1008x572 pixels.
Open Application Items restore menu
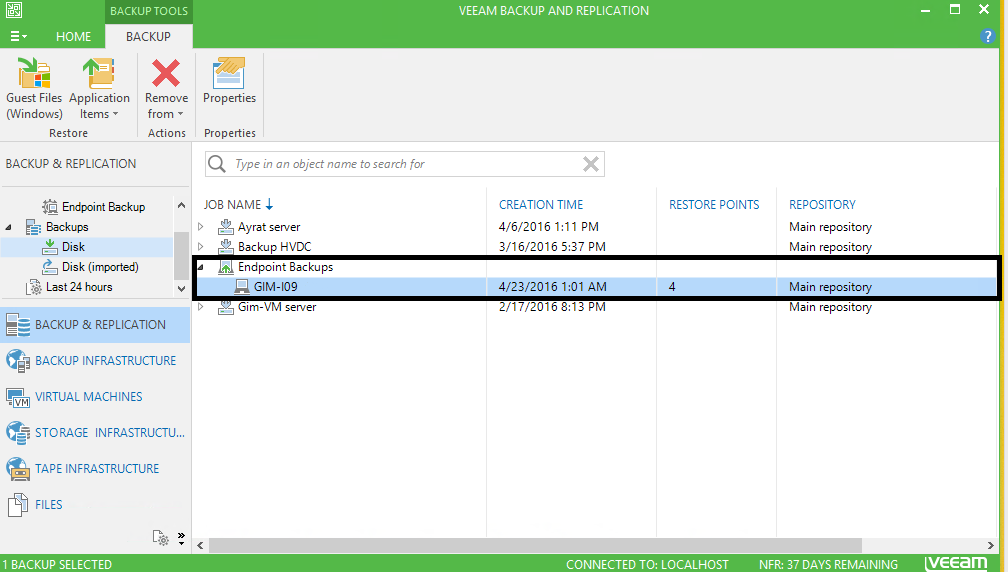[99, 88]
